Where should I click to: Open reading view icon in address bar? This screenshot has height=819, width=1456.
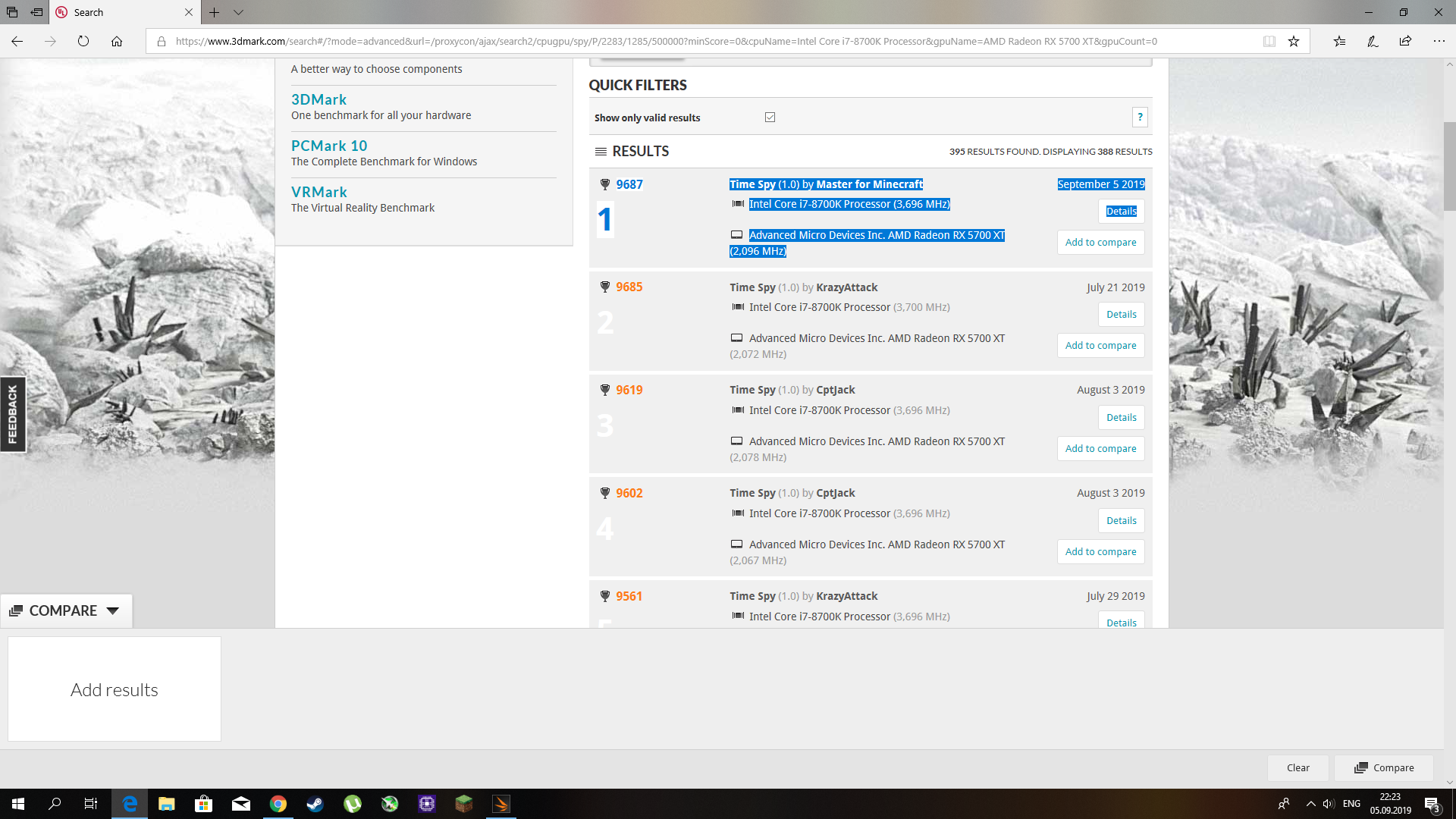click(1269, 42)
